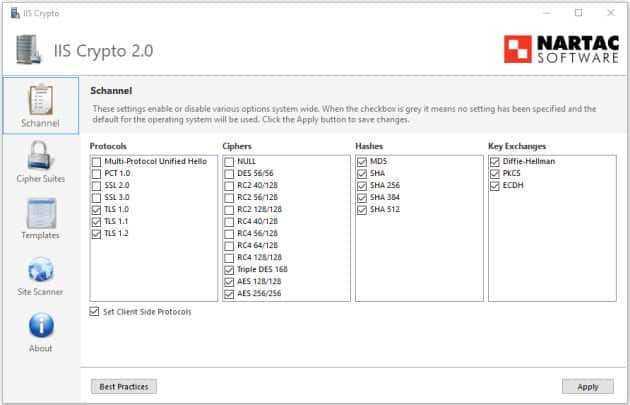Open the Schannel clipboard icon
The image size is (630, 405).
tap(41, 100)
